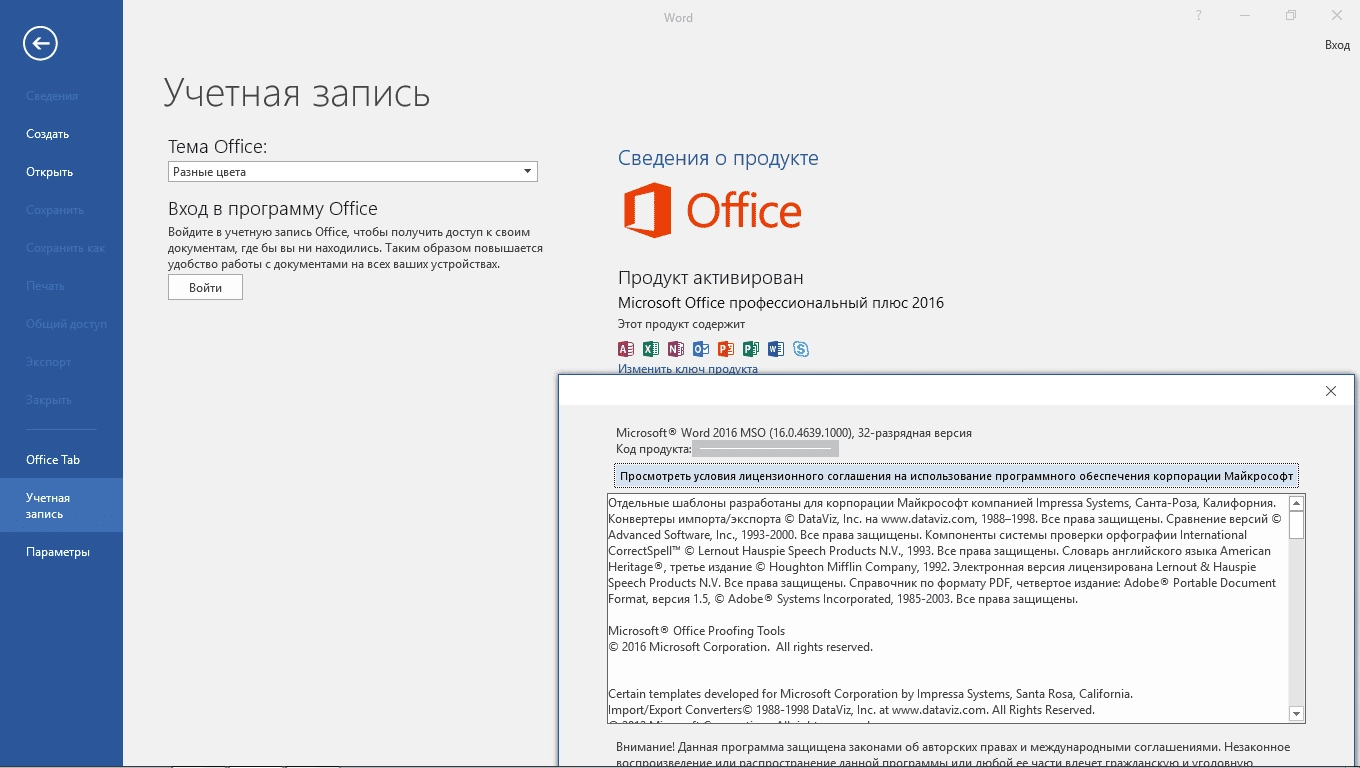The width and height of the screenshot is (1360, 768).
Task: Click the license text scrollbar up arrow
Action: pyautogui.click(x=1297, y=503)
